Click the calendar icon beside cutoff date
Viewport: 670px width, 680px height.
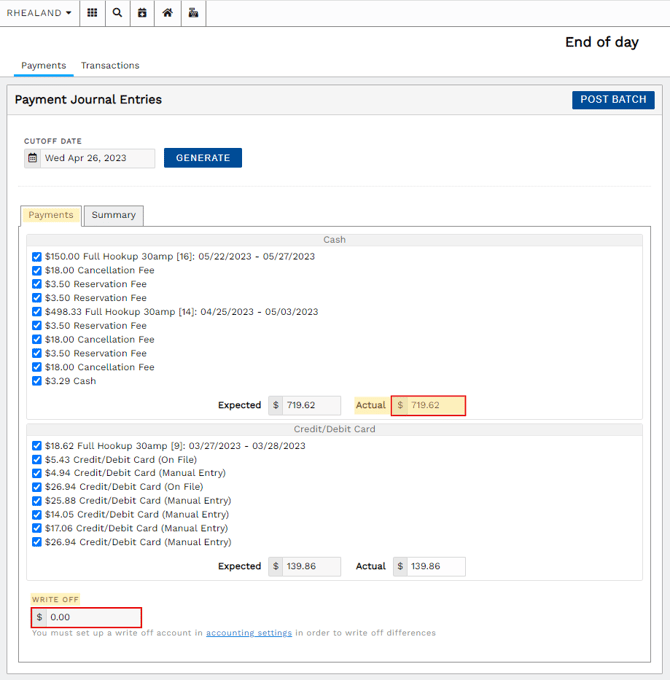(x=33, y=158)
